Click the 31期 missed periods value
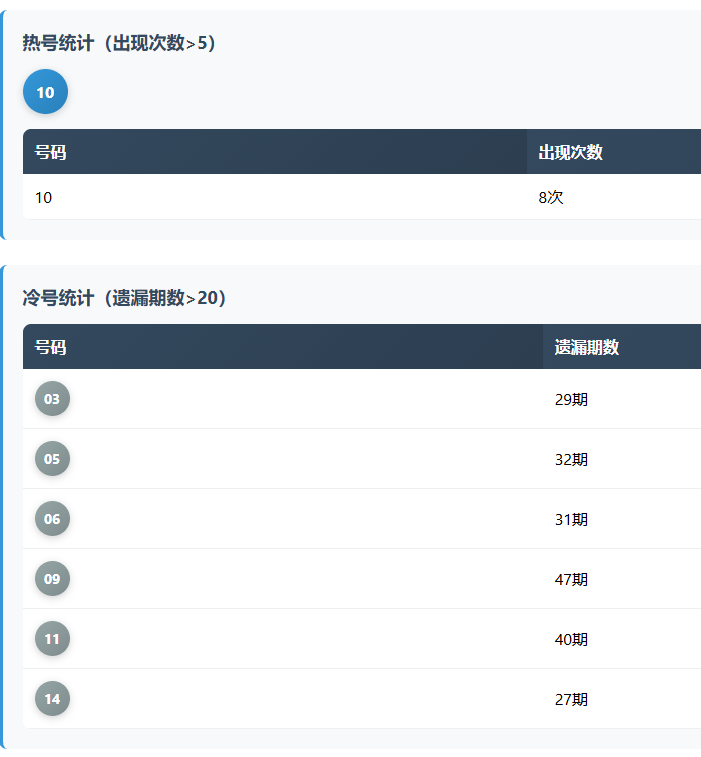This screenshot has width=701, height=757. [571, 520]
